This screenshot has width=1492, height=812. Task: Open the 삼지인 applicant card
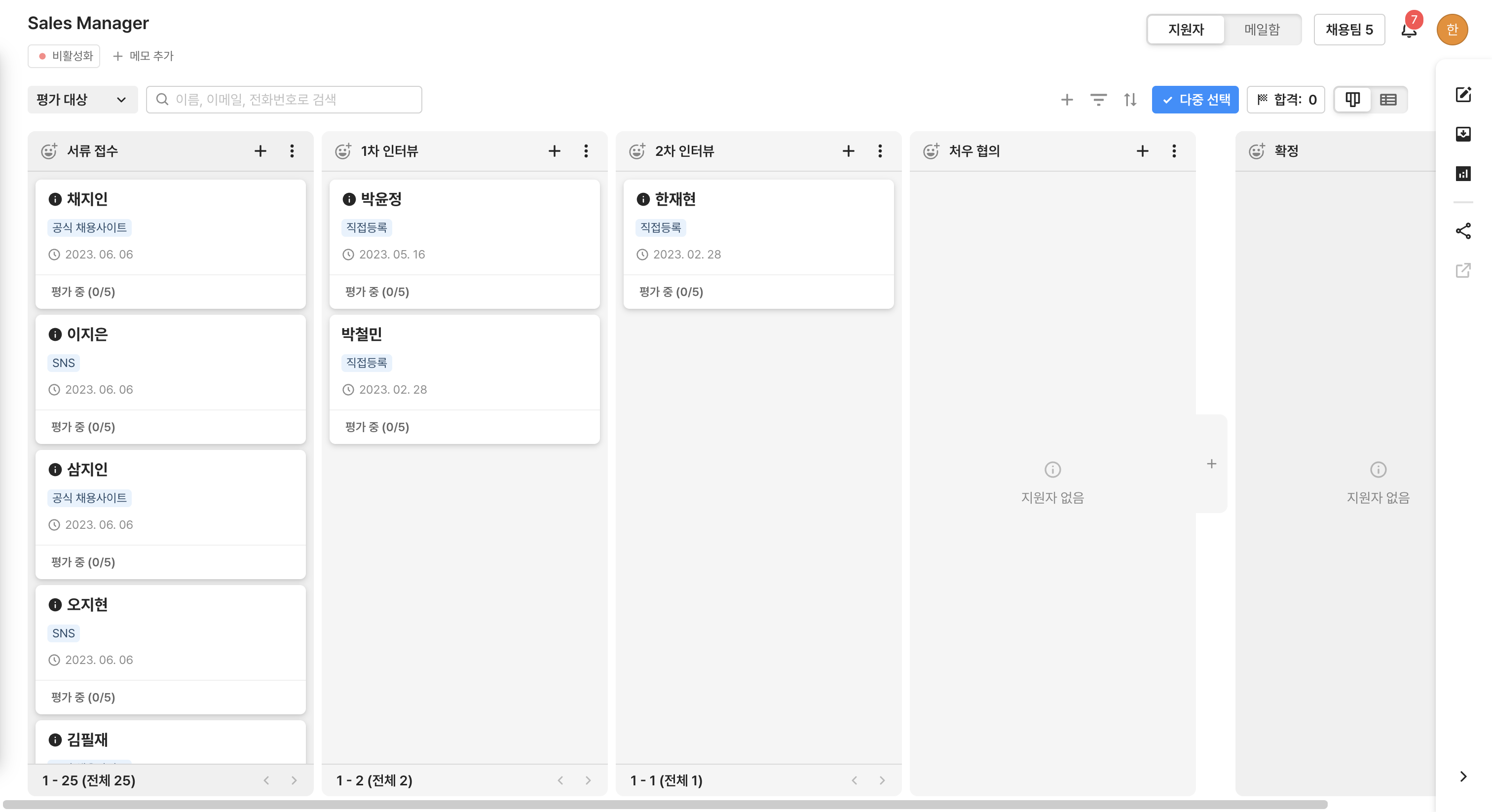click(x=170, y=515)
